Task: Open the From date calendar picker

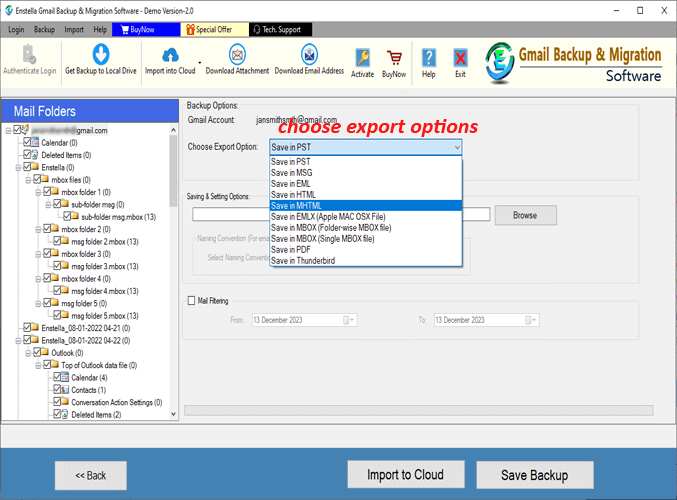Action: click(x=348, y=320)
